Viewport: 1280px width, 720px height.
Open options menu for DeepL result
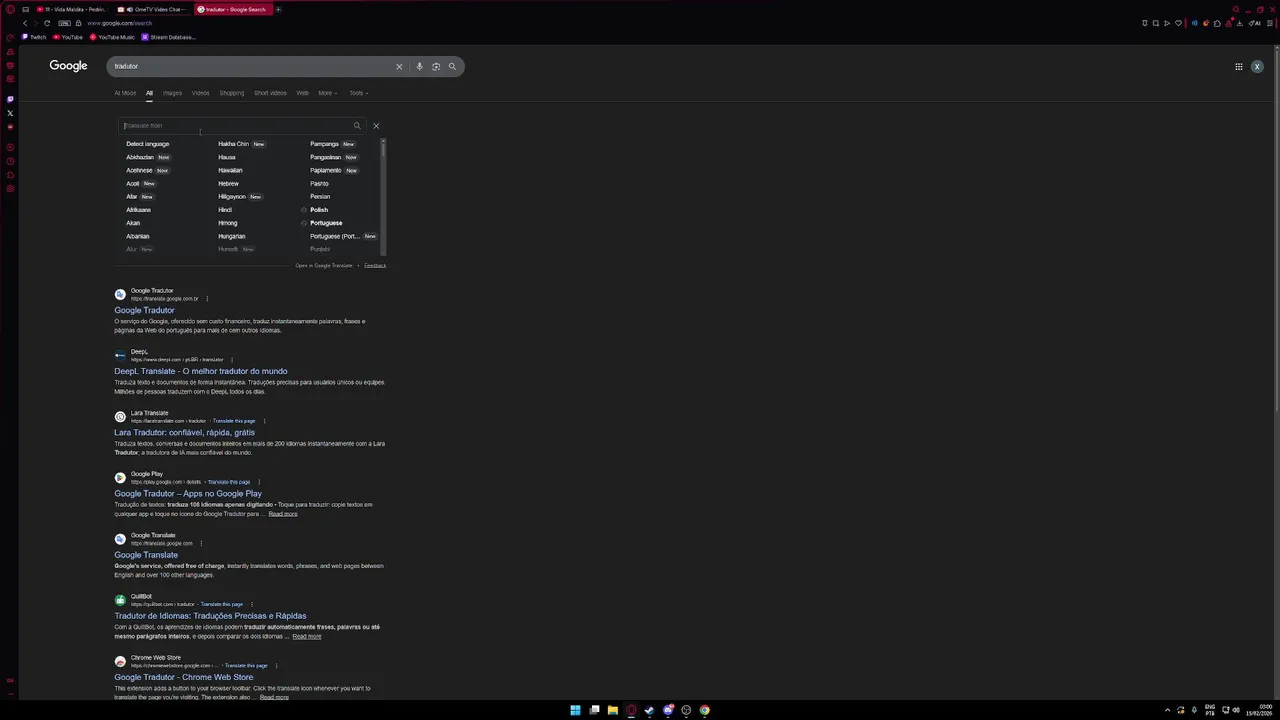tap(231, 360)
